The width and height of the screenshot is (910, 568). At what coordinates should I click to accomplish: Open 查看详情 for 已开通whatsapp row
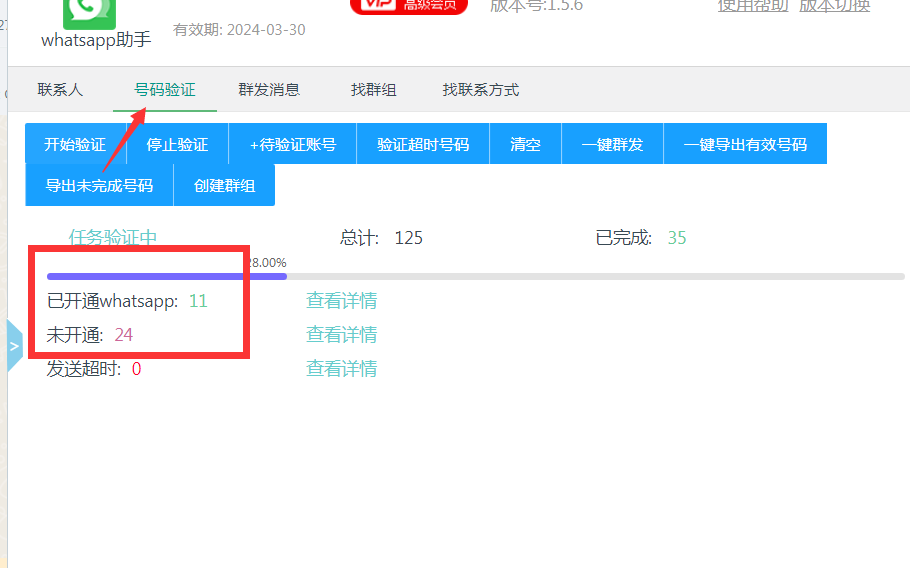(341, 301)
